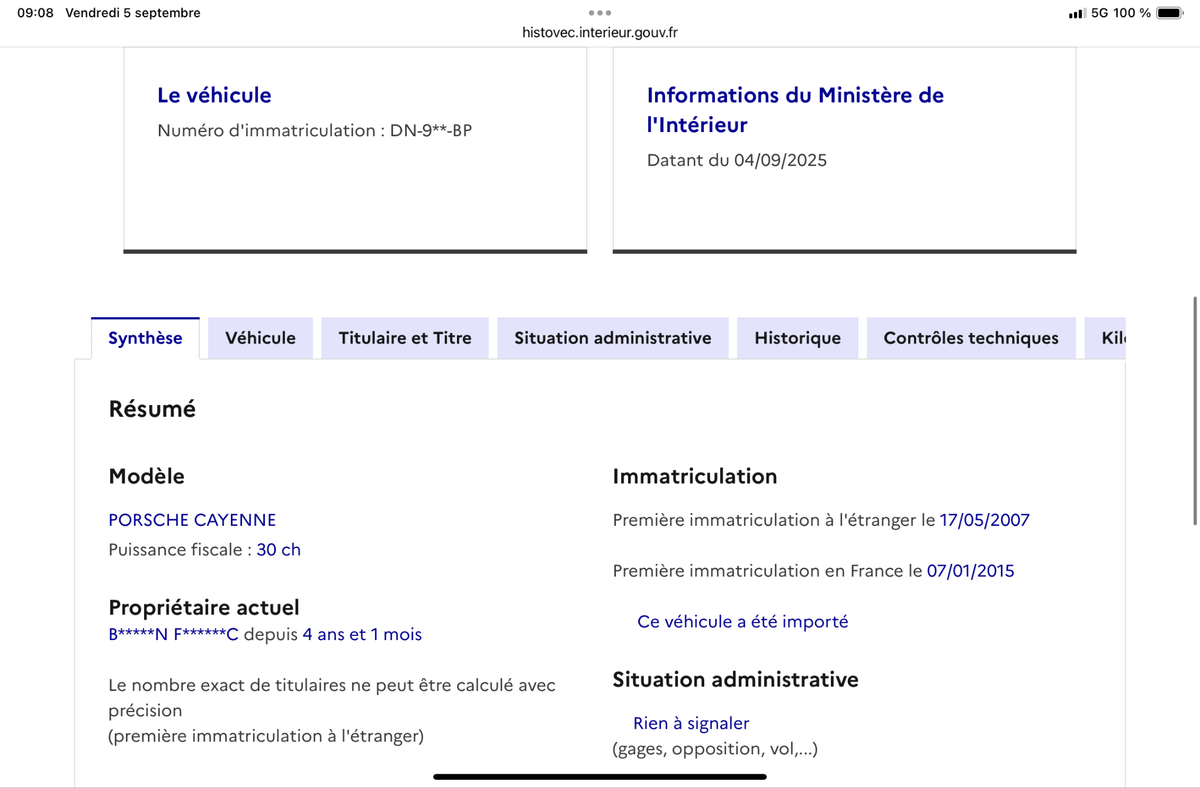Tap the three-dot multitasking menu
The height and width of the screenshot is (788, 1200).
(x=600, y=13)
